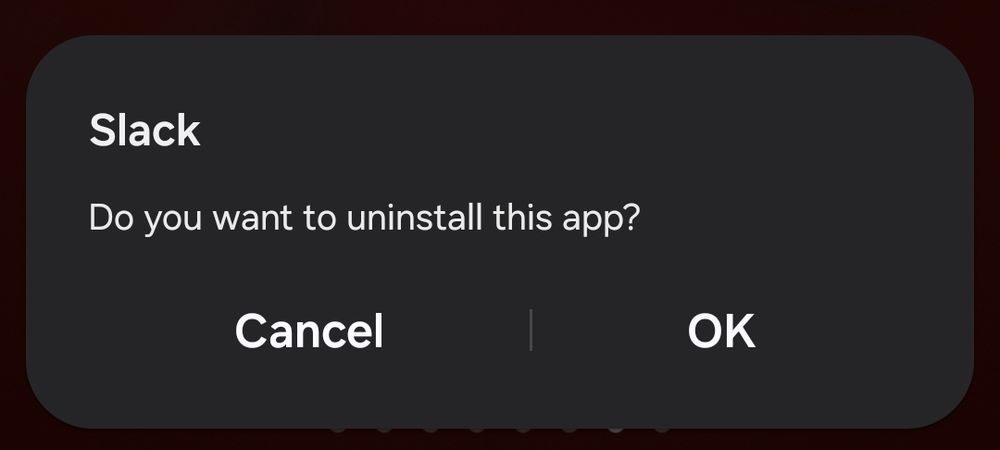Cancel the Slack uninstall dialog
This screenshot has width=1000, height=450.
(x=309, y=331)
